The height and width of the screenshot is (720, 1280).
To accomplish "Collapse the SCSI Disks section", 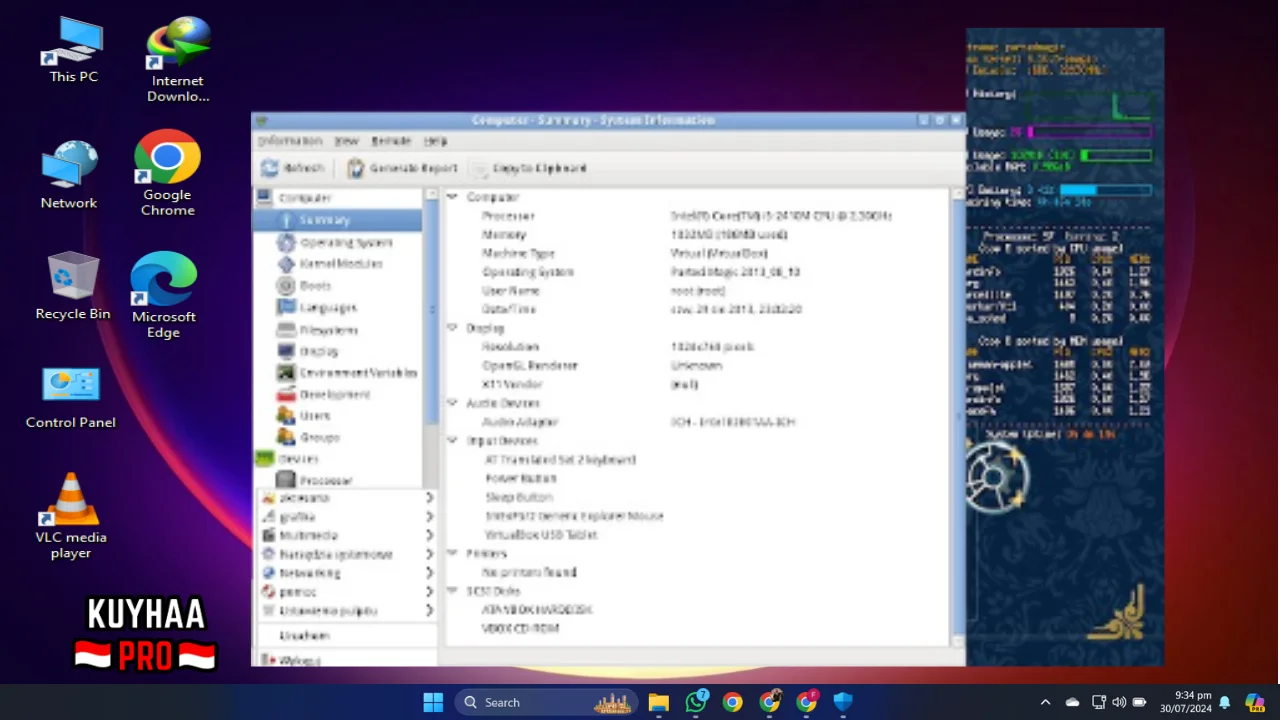I will point(452,591).
